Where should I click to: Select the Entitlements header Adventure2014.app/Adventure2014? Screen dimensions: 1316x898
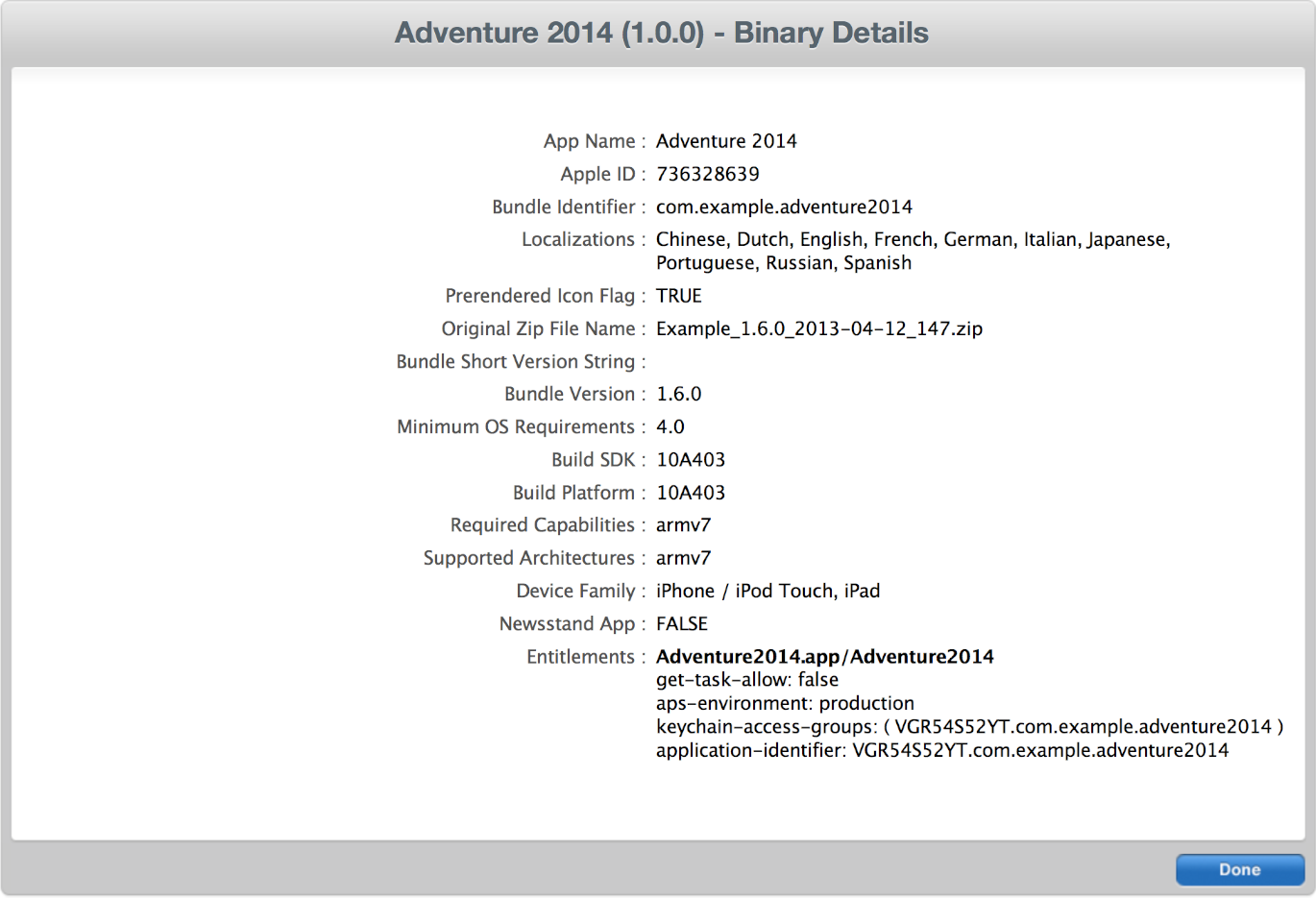[x=824, y=656]
